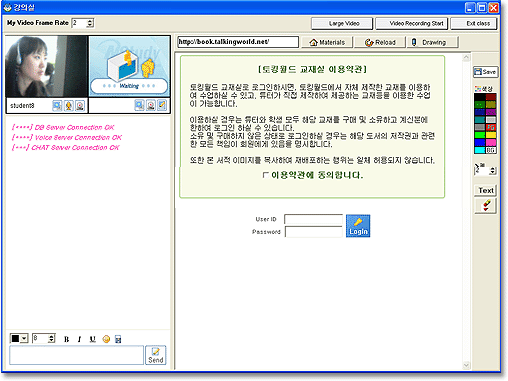Decrease the drawing line width stepper

coord(493,173)
